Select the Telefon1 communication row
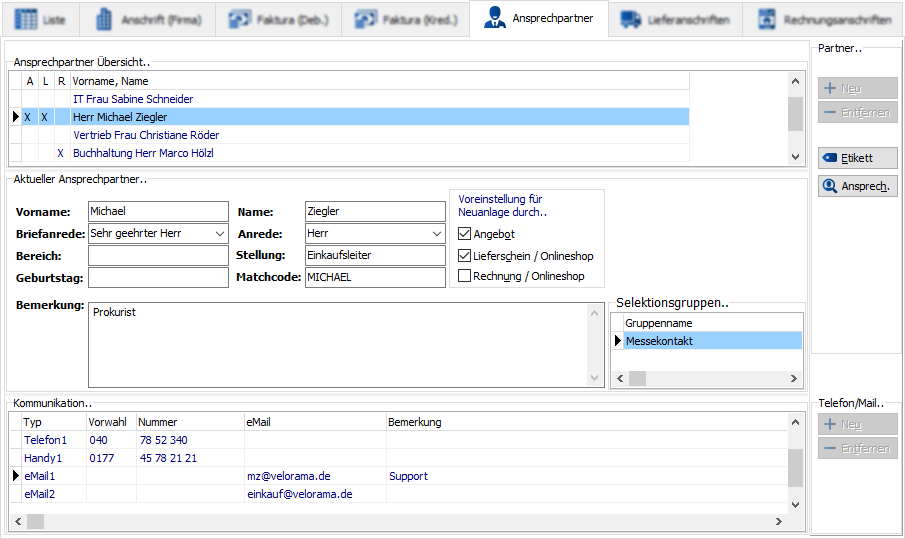This screenshot has height=539, width=905. [x=398, y=440]
